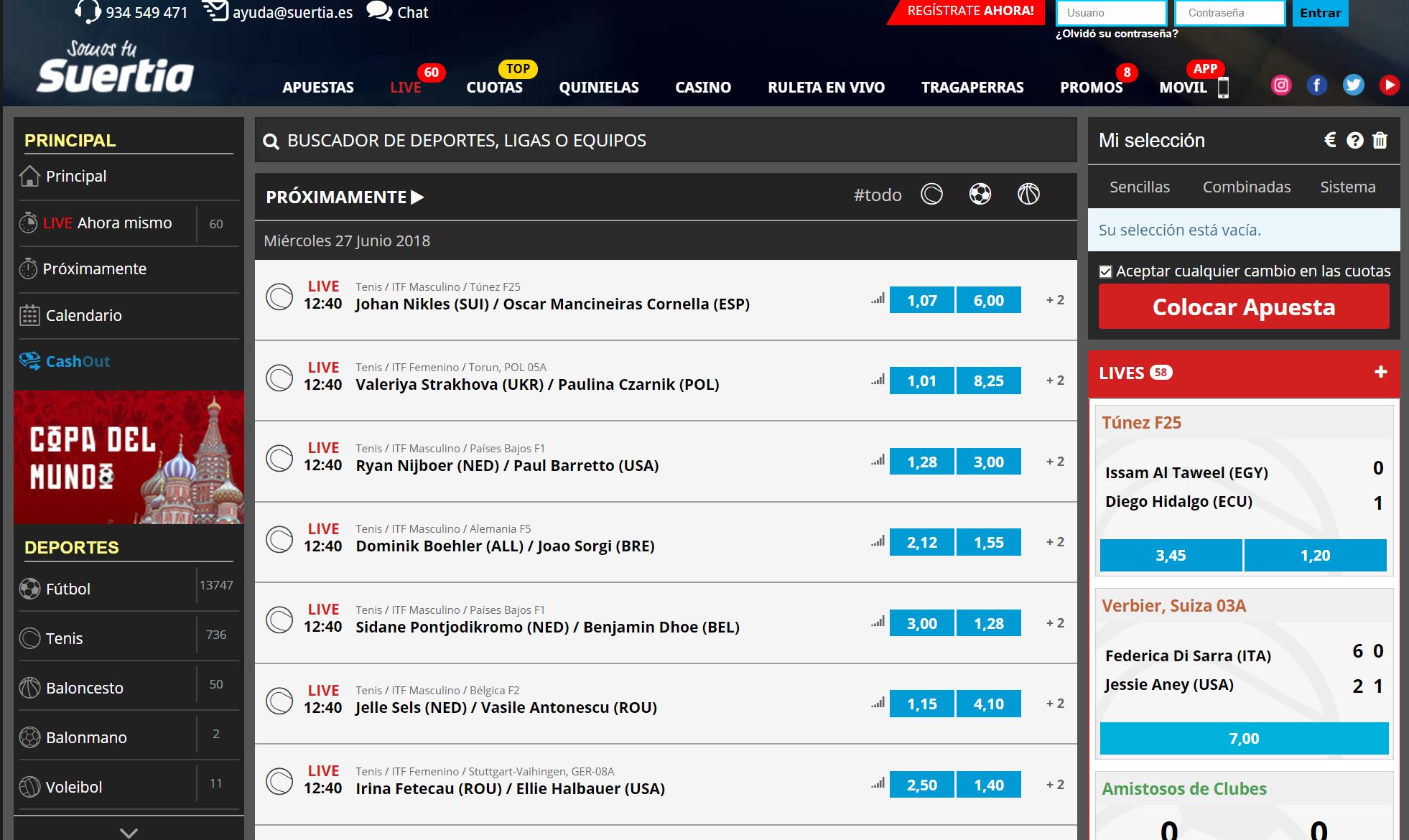Open the Instagram icon in header
Image resolution: width=1409 pixels, height=840 pixels.
coord(1281,85)
